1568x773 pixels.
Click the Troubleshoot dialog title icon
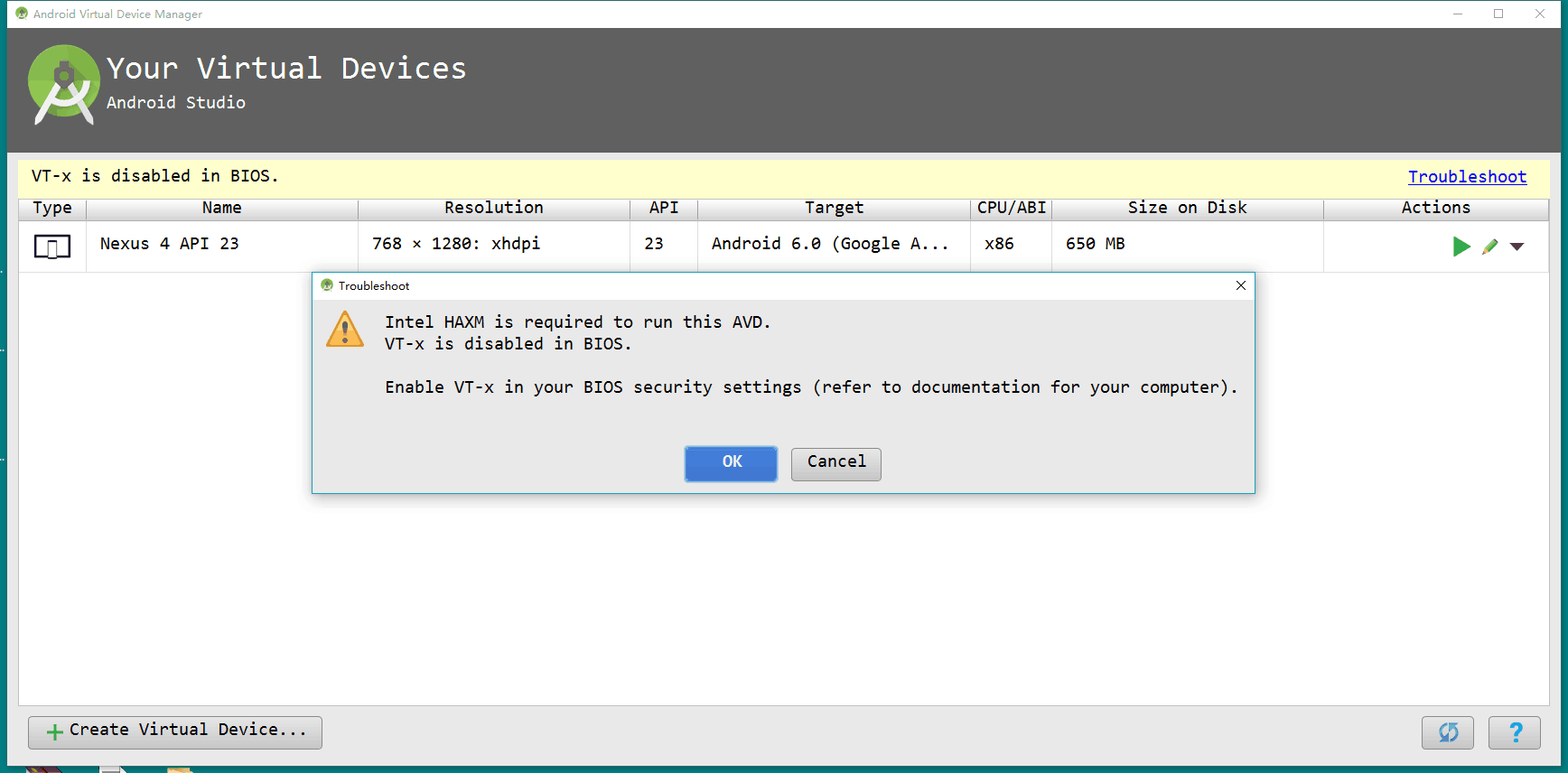click(x=327, y=285)
